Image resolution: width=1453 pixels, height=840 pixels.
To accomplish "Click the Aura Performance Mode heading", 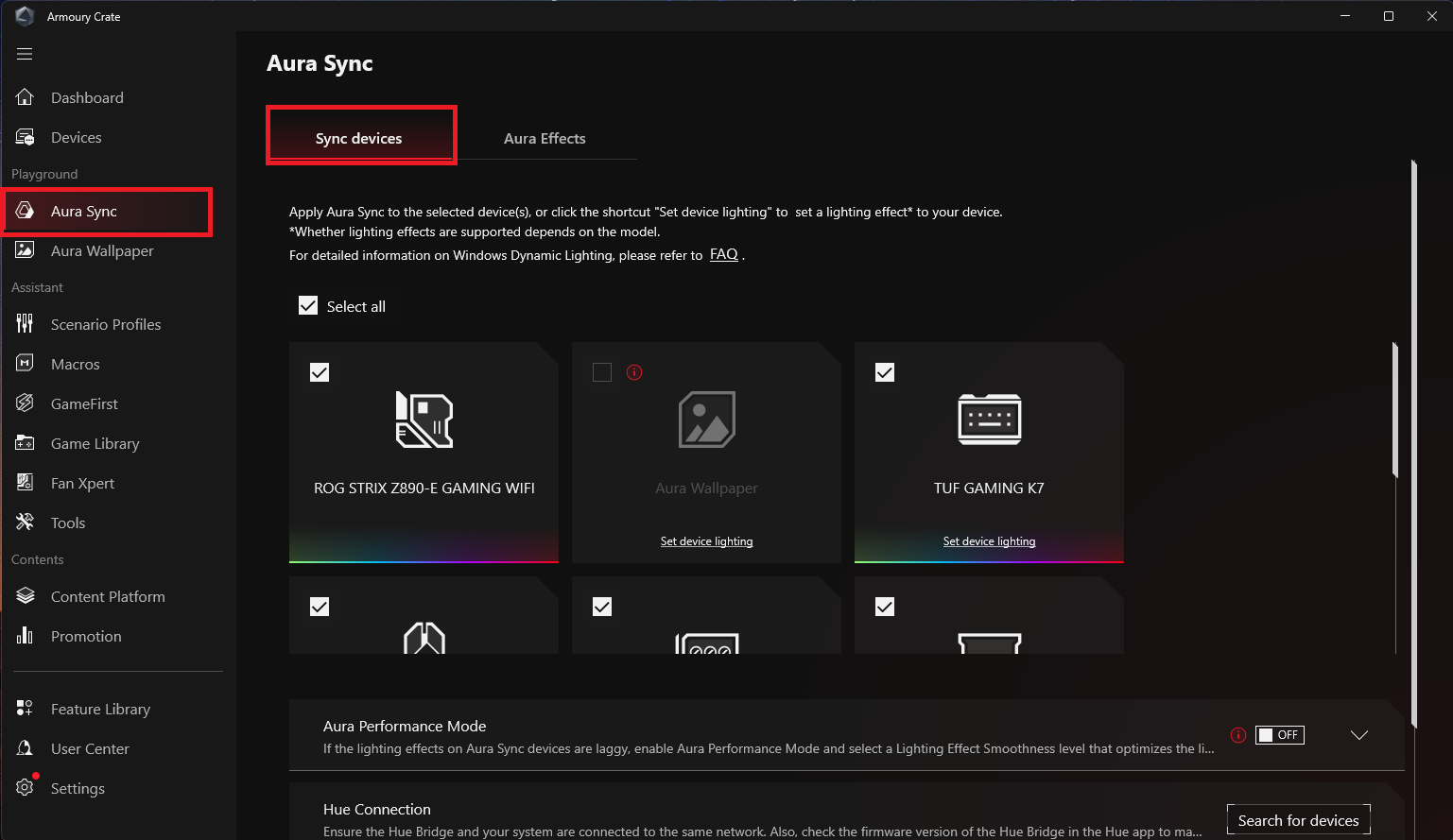I will (405, 726).
